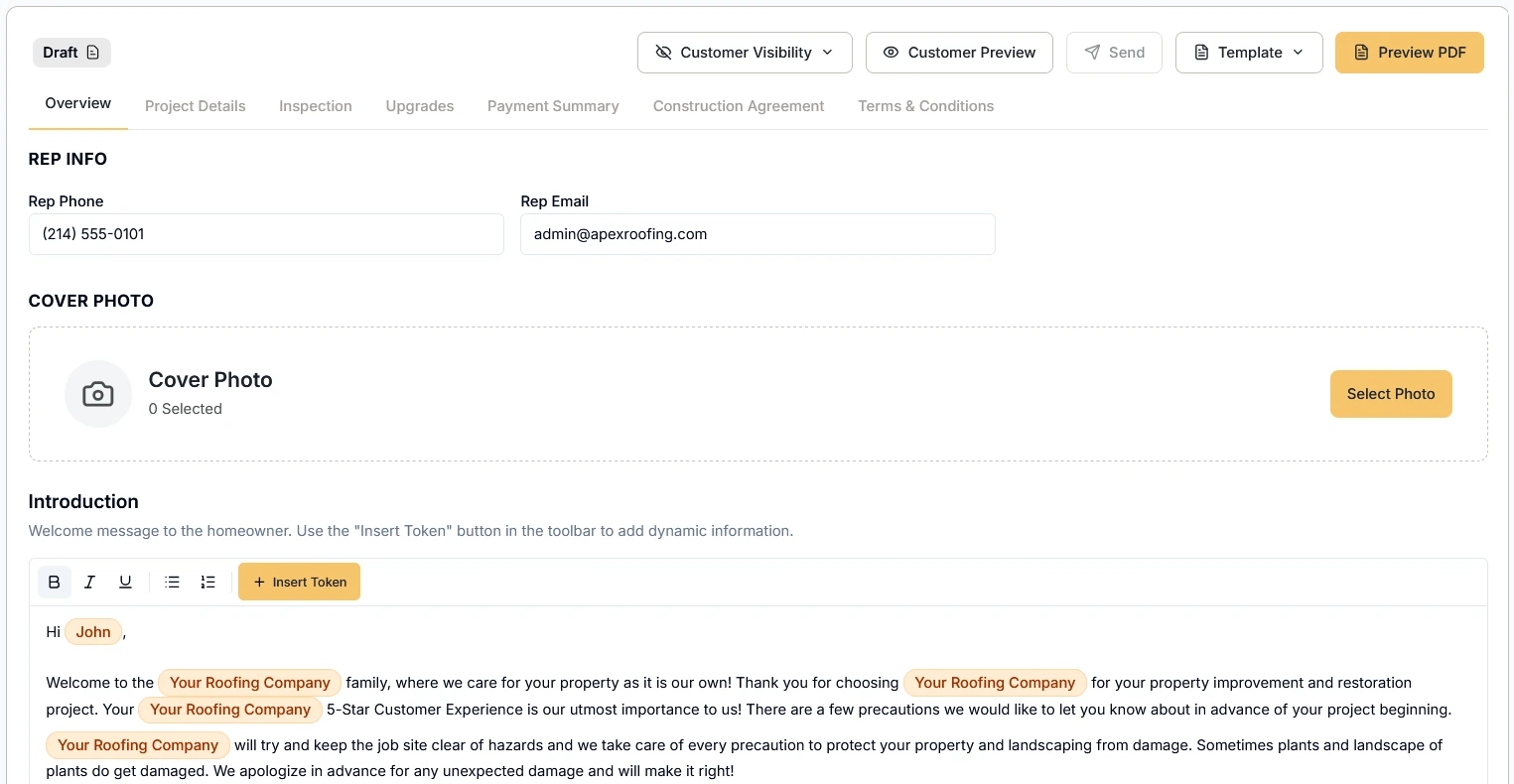View the Terms & Conditions tab

pyautogui.click(x=926, y=106)
